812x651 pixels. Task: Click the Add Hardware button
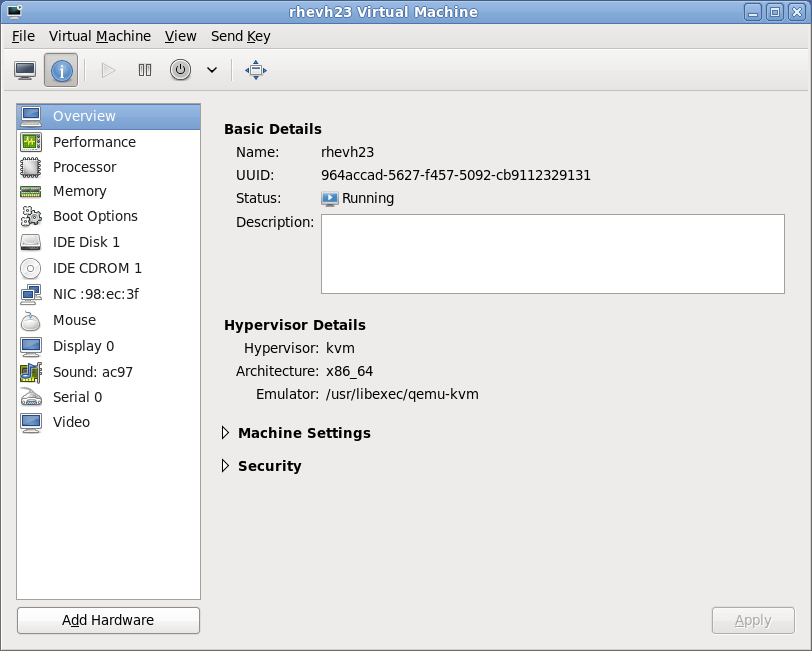click(x=107, y=620)
